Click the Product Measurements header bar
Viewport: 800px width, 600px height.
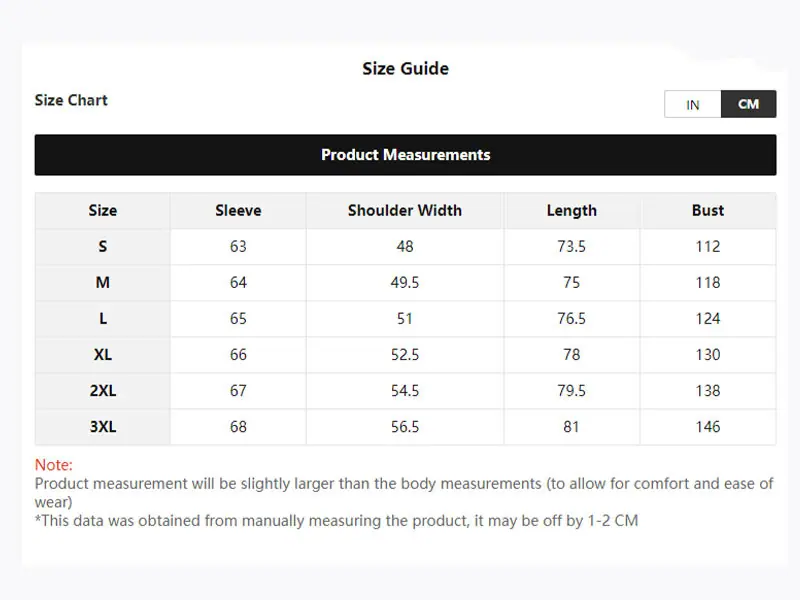(406, 155)
